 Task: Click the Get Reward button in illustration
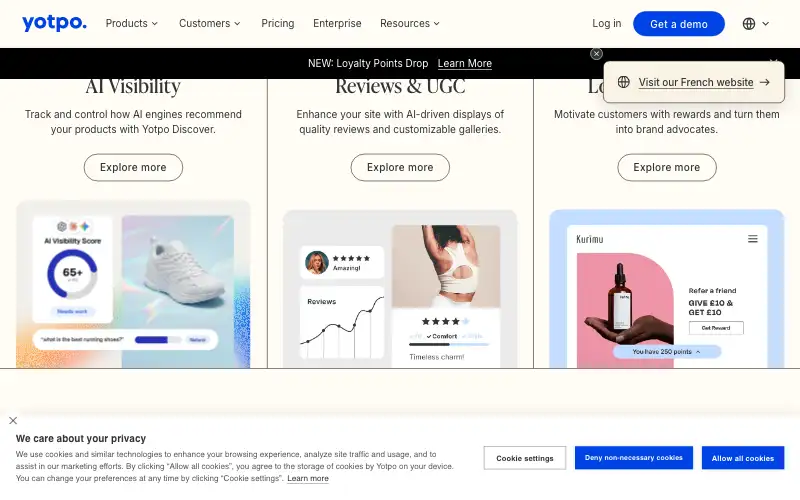[716, 328]
